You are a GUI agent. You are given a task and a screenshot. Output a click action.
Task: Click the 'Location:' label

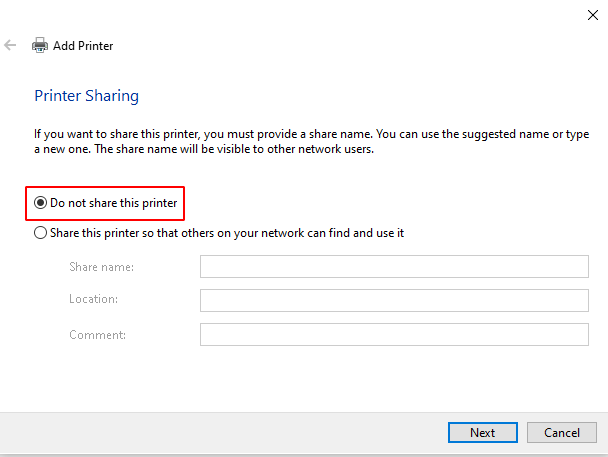pos(93,299)
